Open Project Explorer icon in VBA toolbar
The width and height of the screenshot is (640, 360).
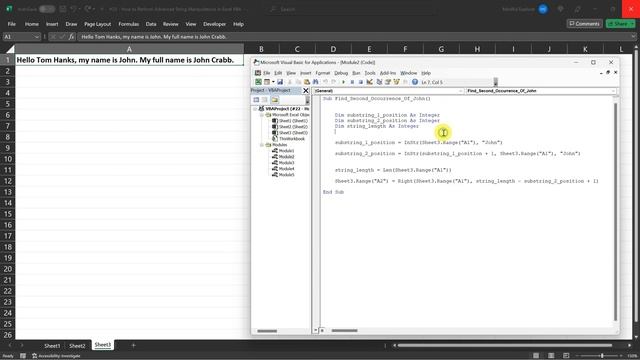[x=379, y=82]
